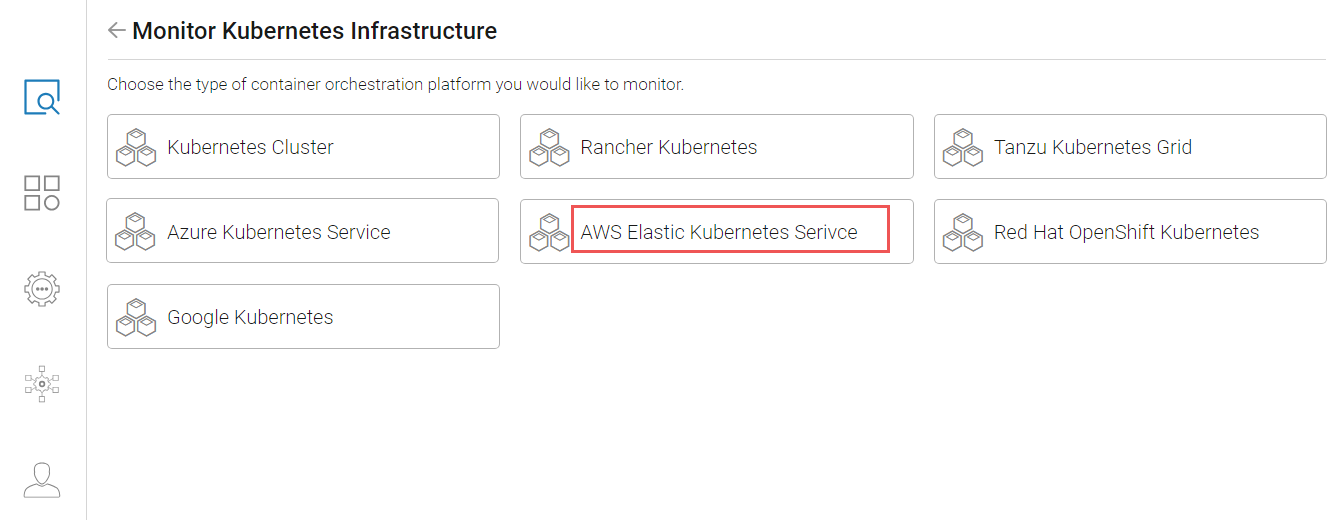Click the back arrow beside page title
Viewport: 1343px width, 520px height.
point(116,31)
